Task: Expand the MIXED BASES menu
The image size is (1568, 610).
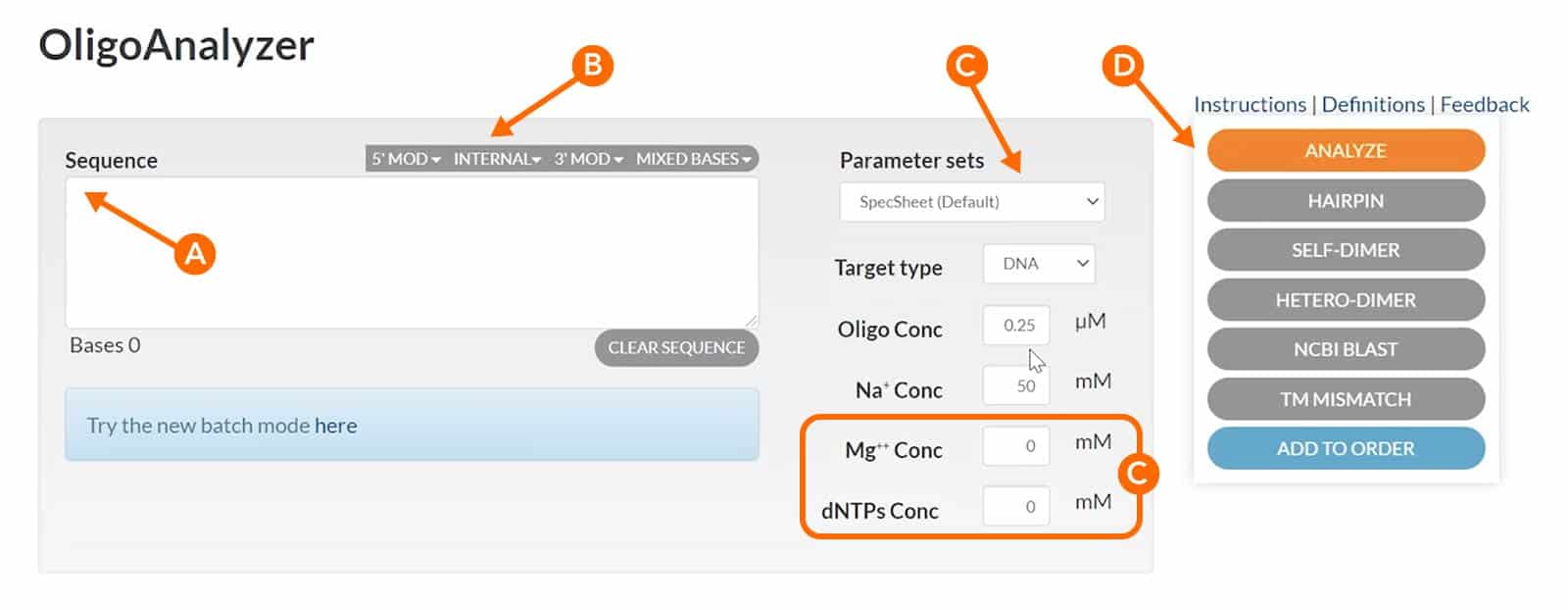Action: point(693,159)
